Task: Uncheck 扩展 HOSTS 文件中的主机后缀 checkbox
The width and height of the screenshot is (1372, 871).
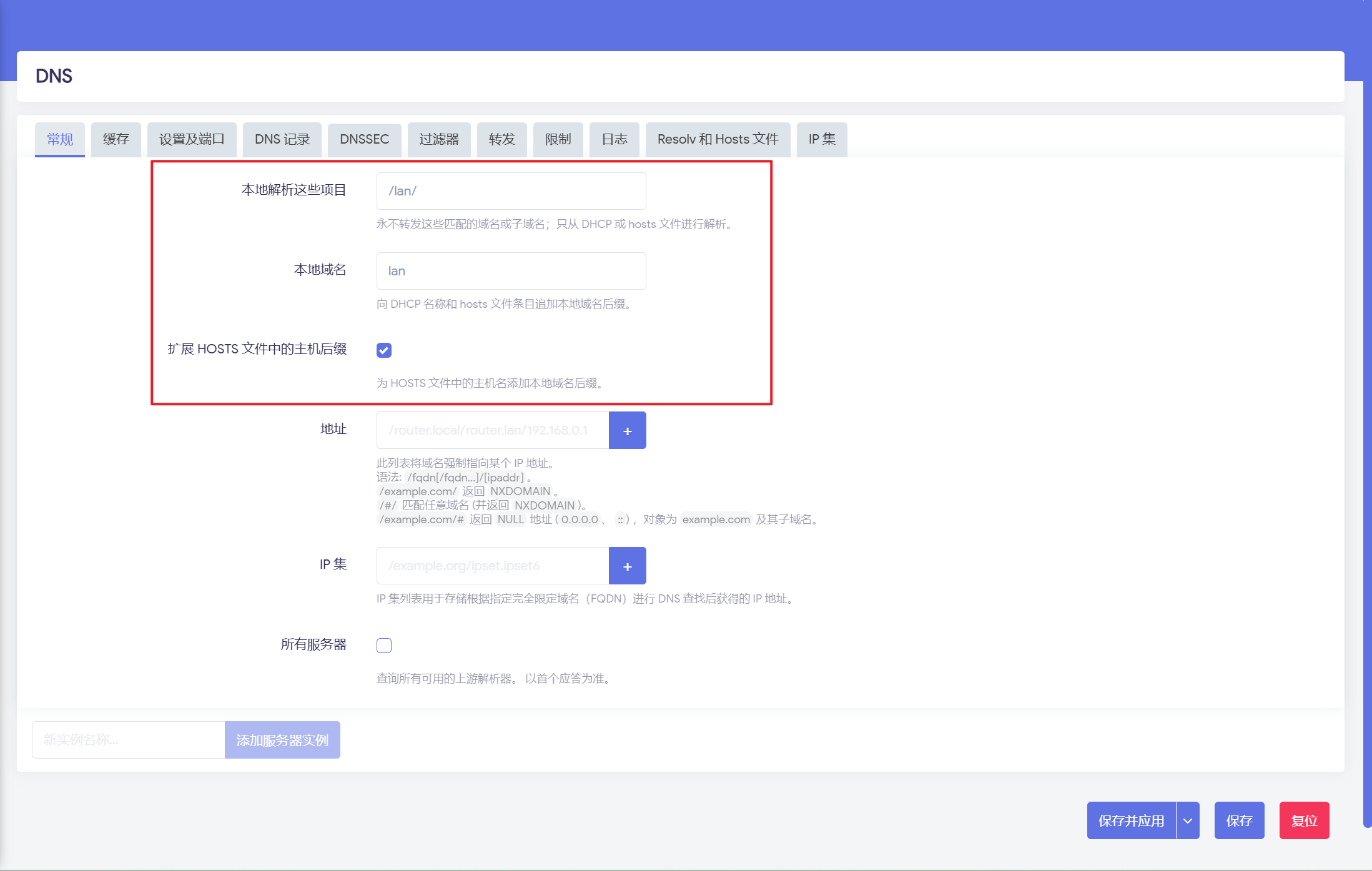Action: [x=384, y=350]
